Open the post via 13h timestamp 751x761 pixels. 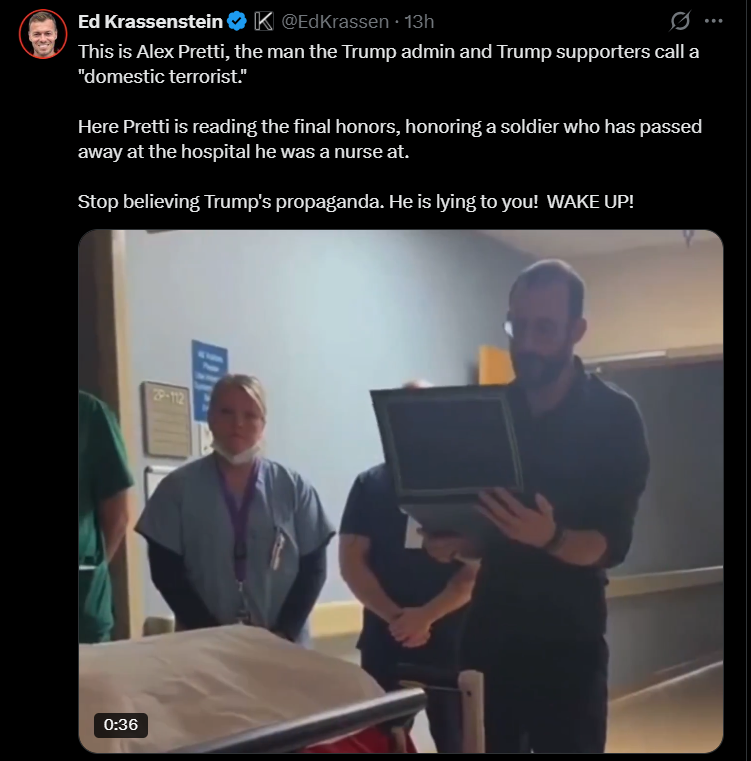tap(419, 22)
